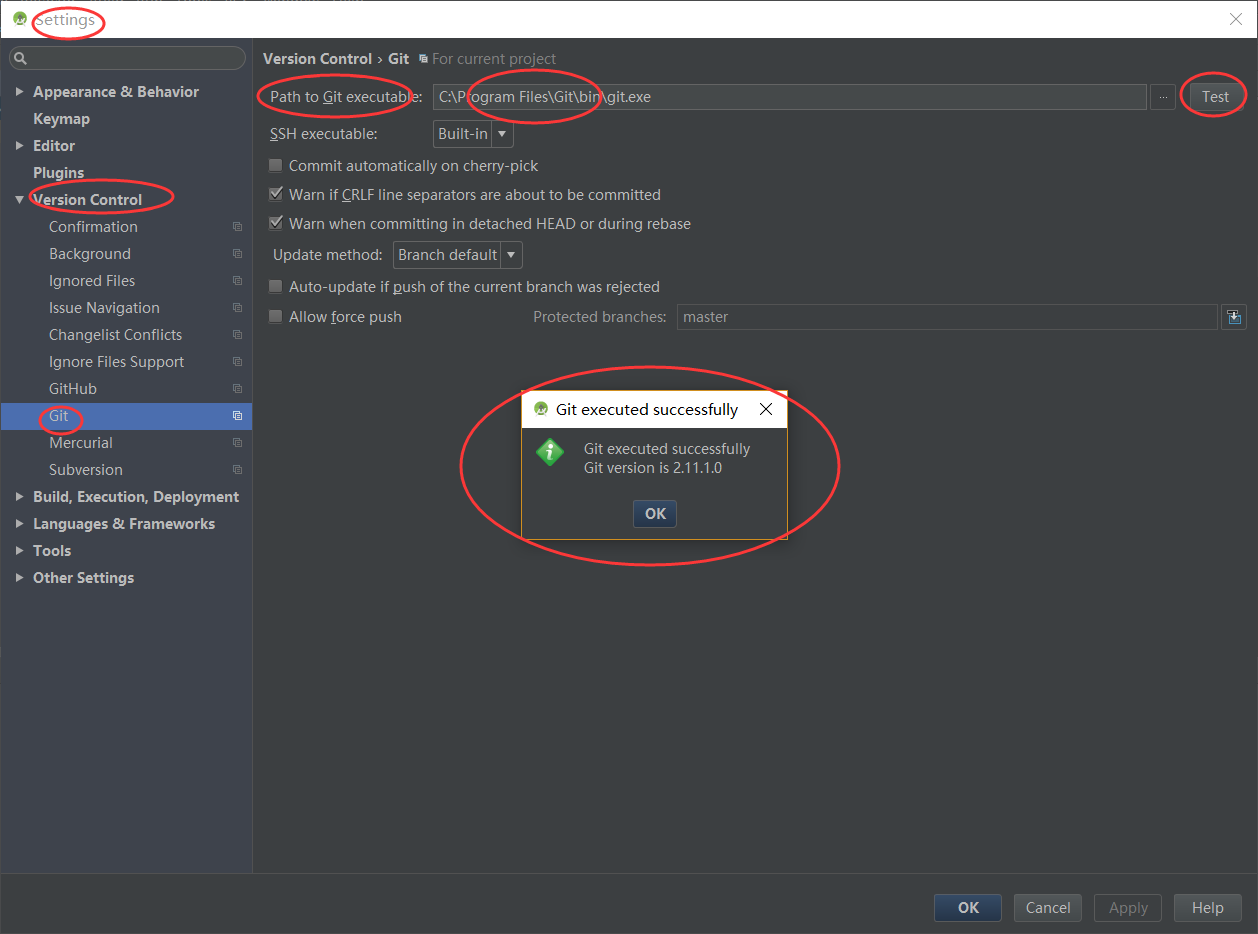Viewport: 1258px width, 934px height.
Task: Click the browse ellipsis button beside Git path
Action: pyautogui.click(x=1162, y=97)
